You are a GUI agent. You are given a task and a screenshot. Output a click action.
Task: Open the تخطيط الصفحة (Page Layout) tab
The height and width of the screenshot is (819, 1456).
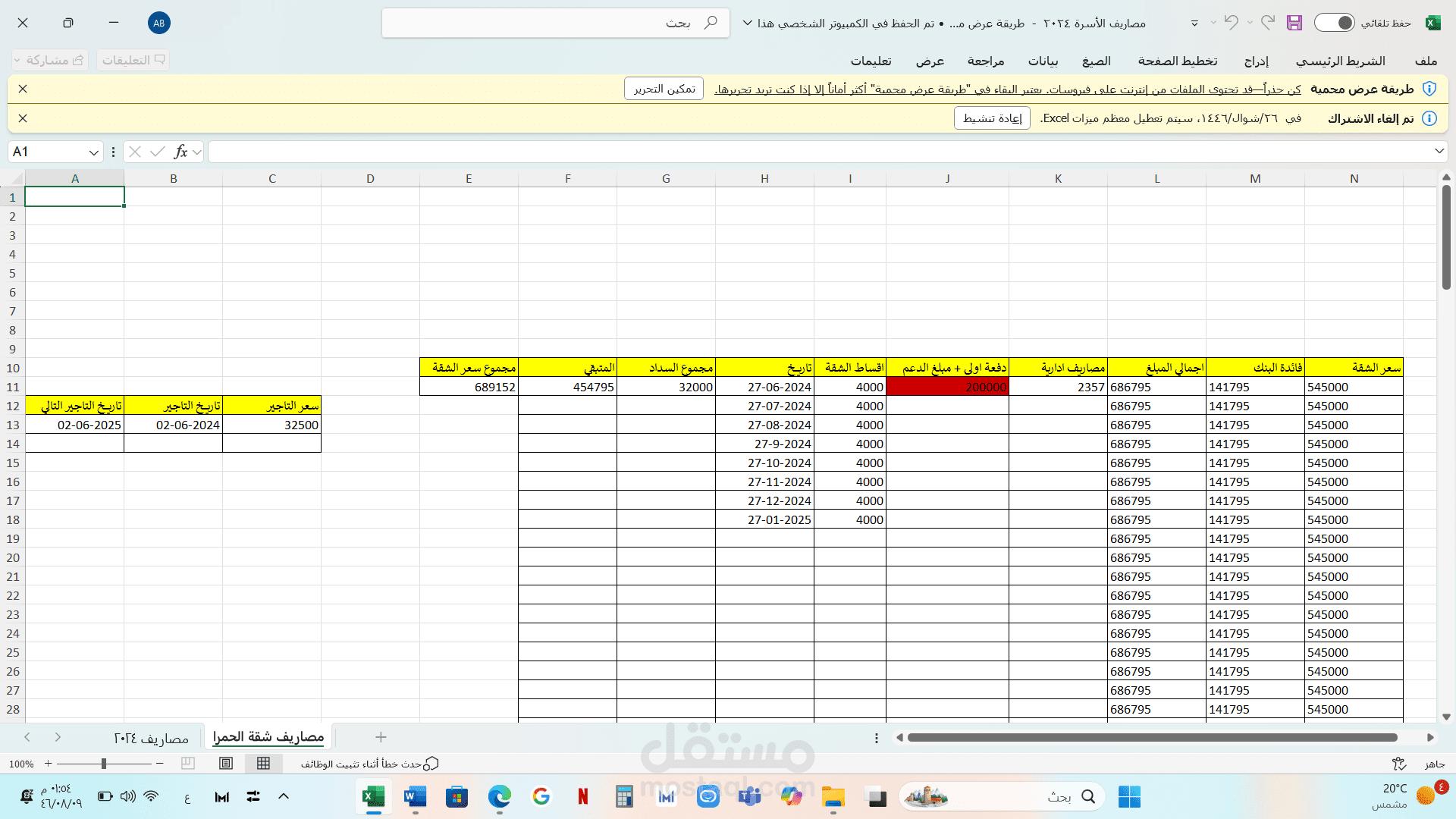pos(1178,61)
